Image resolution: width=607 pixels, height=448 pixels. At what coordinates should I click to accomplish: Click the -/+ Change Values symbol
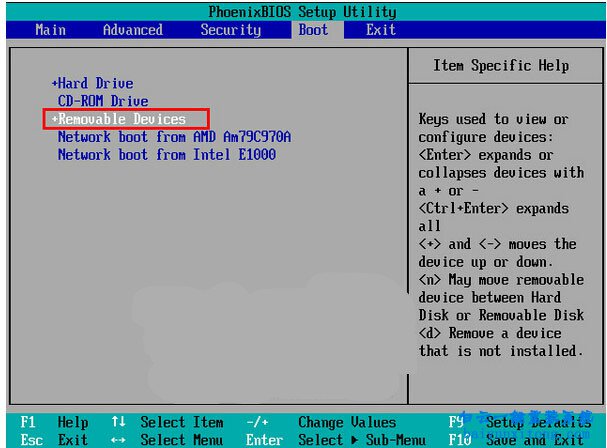(x=257, y=422)
